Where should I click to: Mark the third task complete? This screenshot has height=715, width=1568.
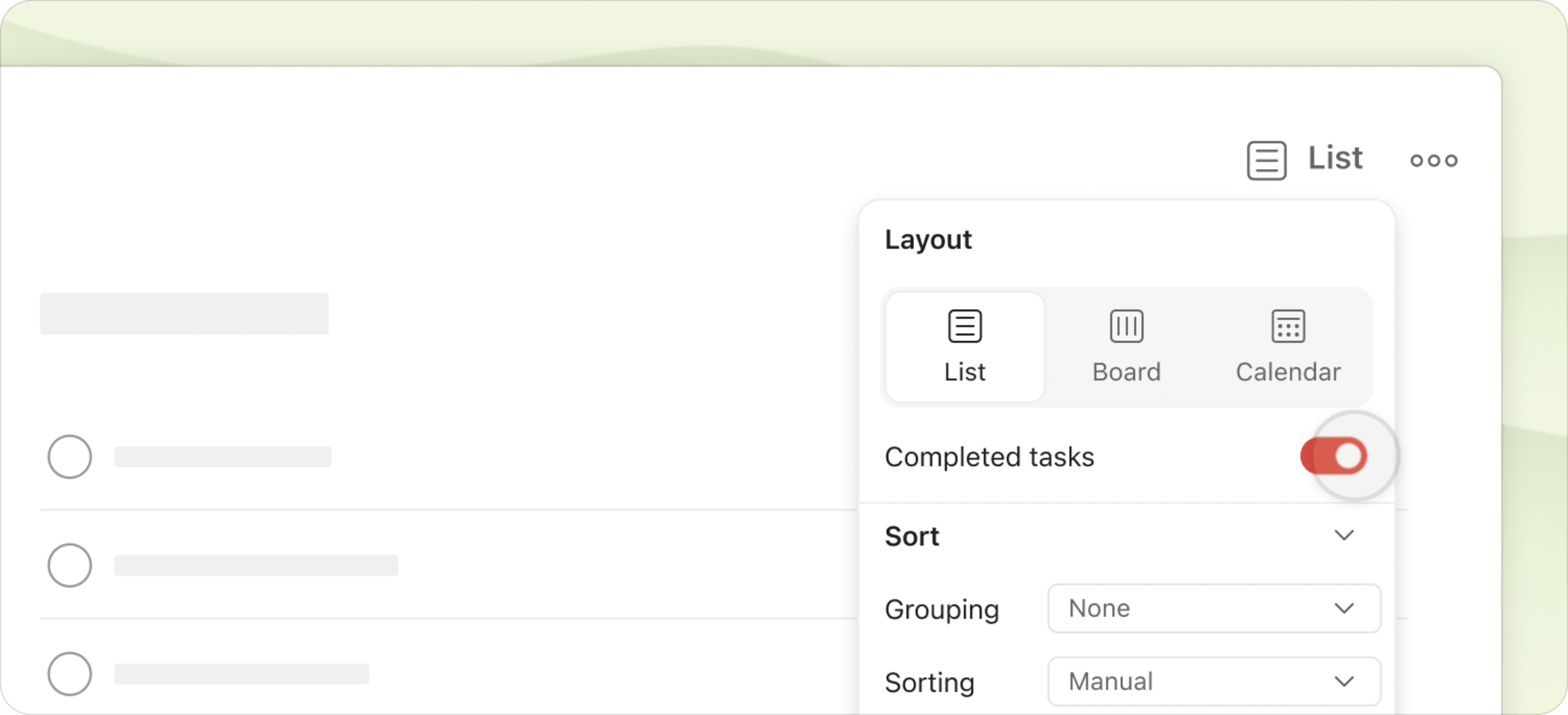pos(69,674)
